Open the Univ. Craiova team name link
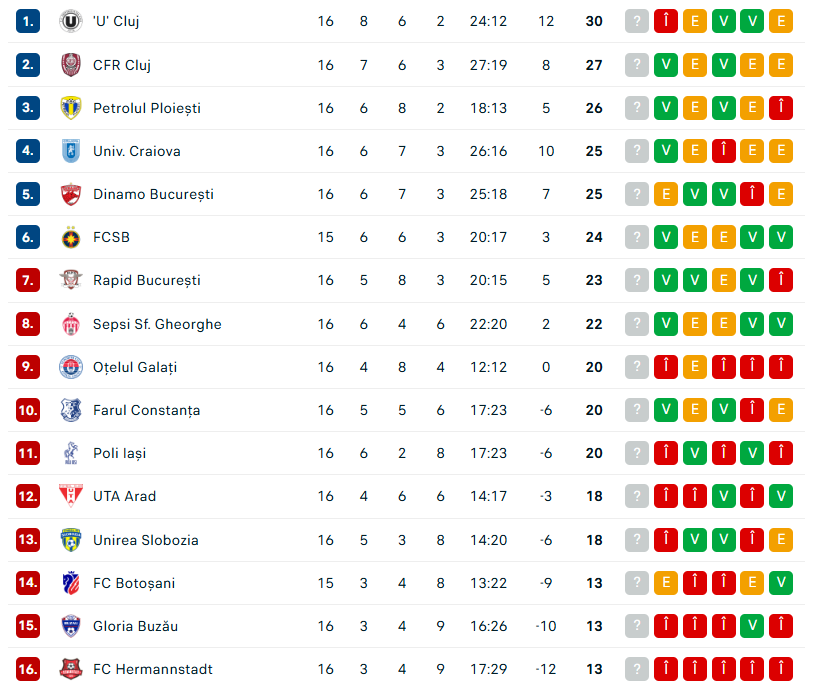The image size is (817, 690). 137,151
